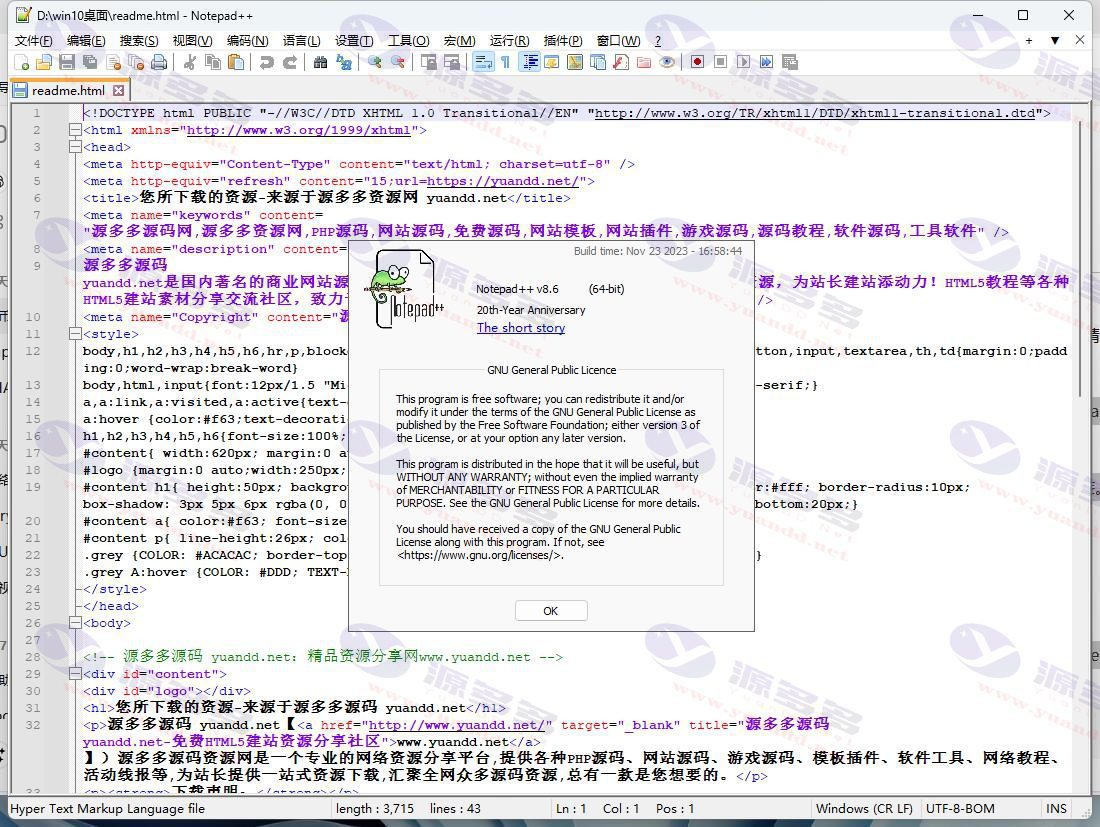Click the Paste clipboard icon
The width and height of the screenshot is (1100, 827).
[x=236, y=62]
